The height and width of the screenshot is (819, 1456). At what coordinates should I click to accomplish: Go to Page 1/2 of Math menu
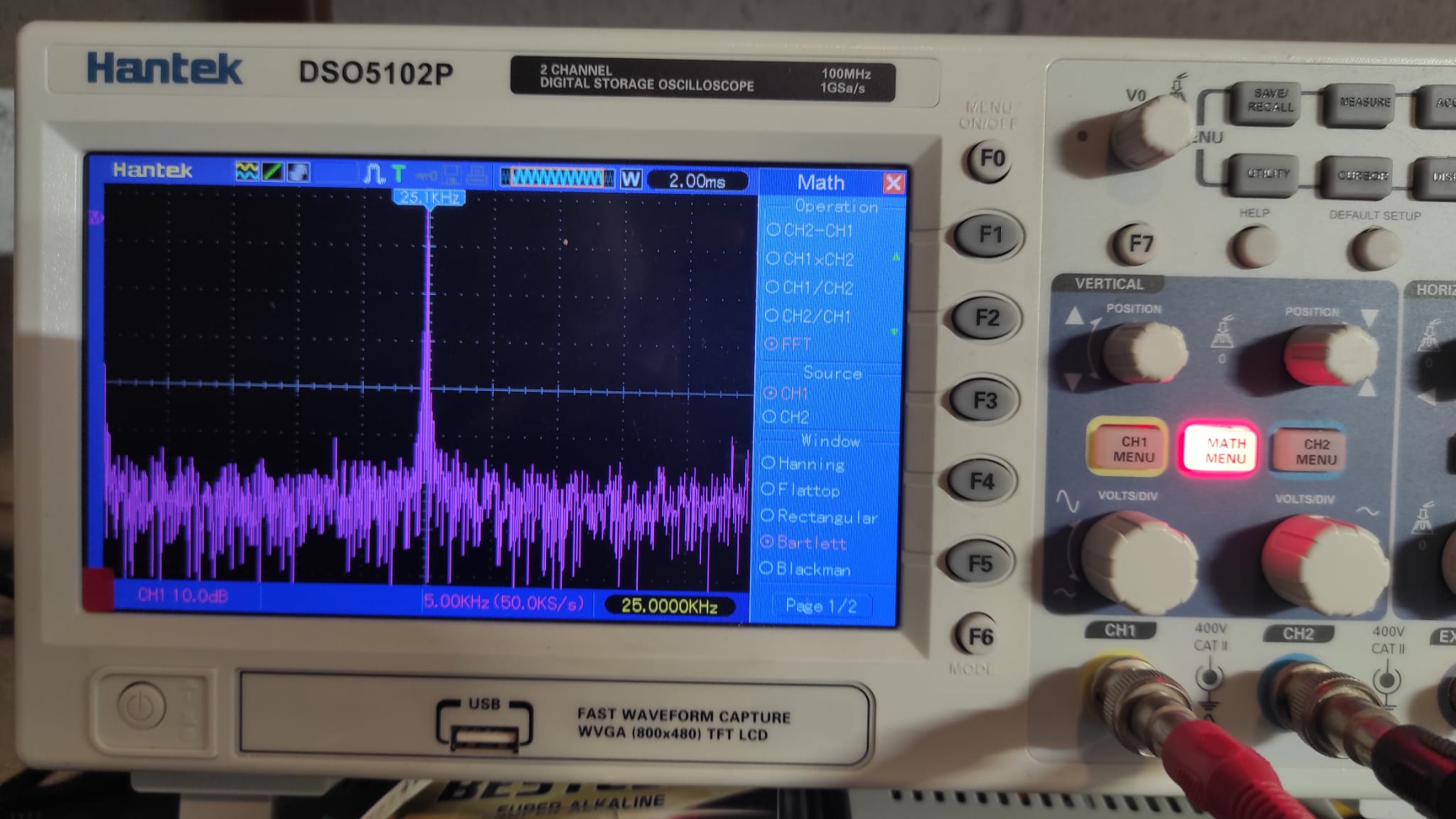[821, 606]
